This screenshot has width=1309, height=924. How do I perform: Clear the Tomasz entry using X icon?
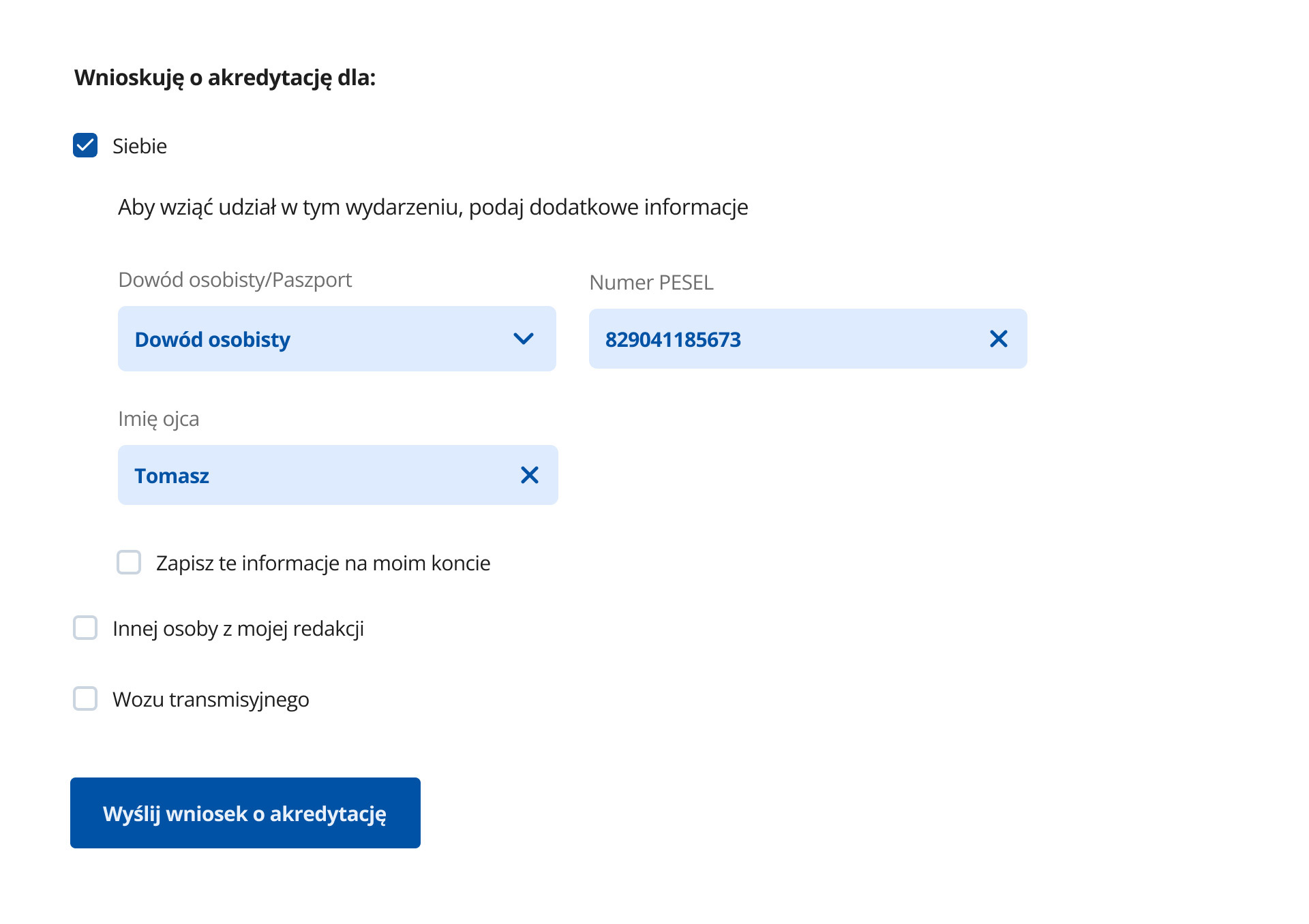(x=529, y=475)
